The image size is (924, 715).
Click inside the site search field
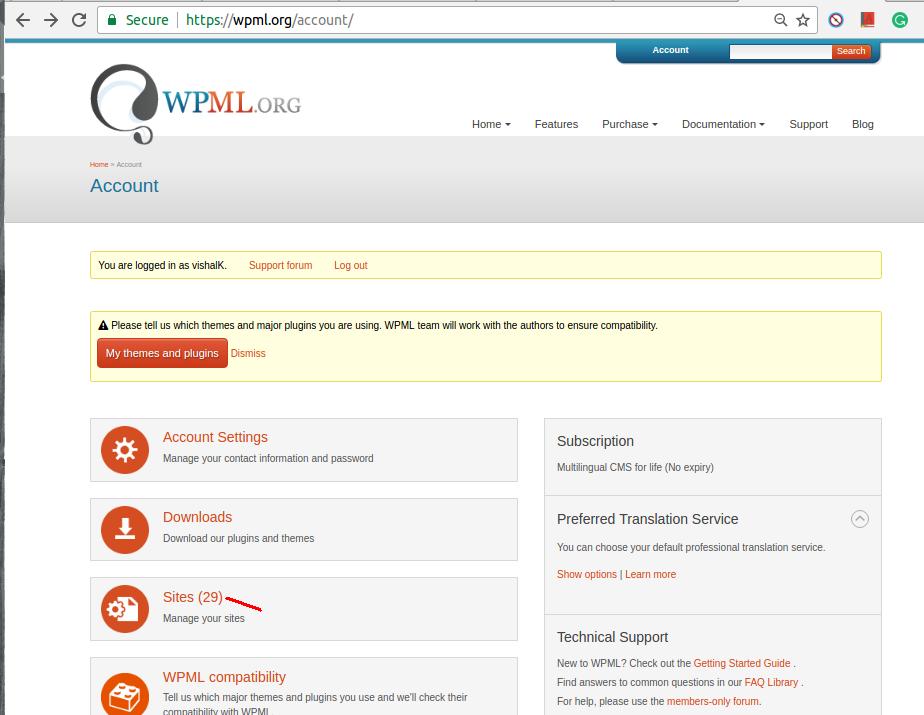click(x=780, y=51)
